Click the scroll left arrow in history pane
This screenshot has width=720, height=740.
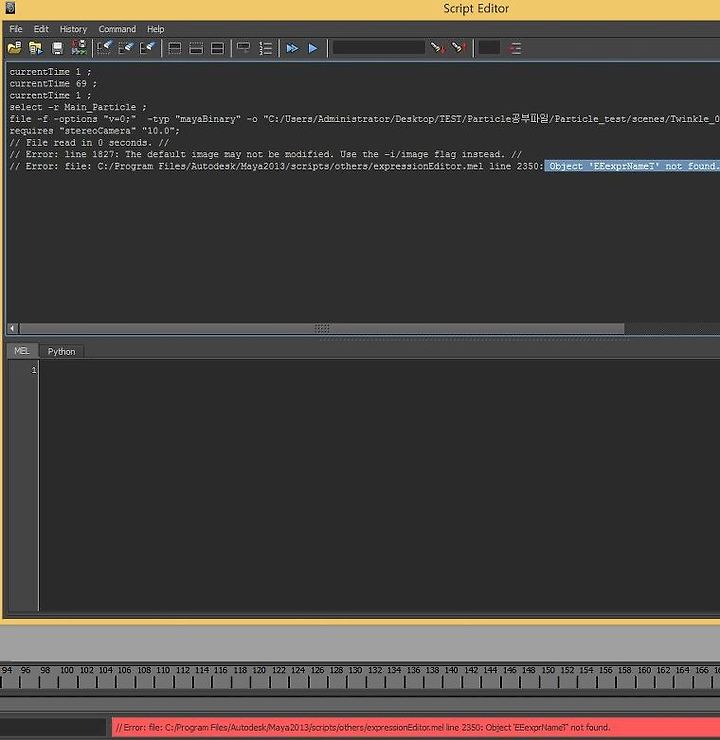click(13, 328)
